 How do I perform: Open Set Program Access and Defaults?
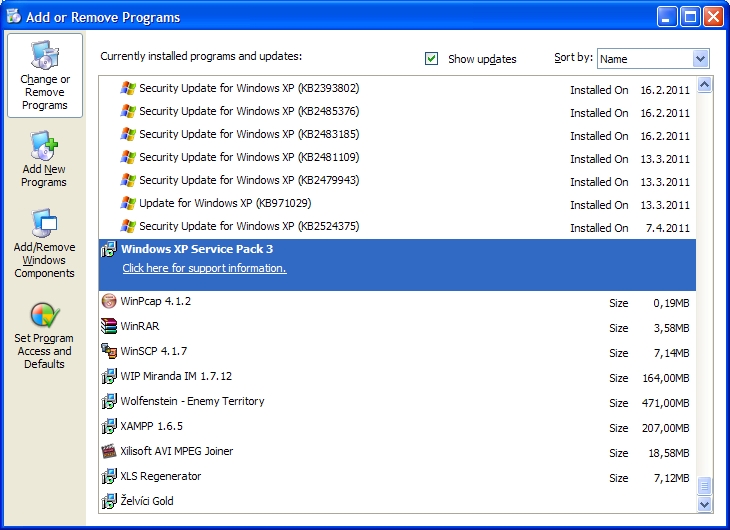tap(44, 336)
